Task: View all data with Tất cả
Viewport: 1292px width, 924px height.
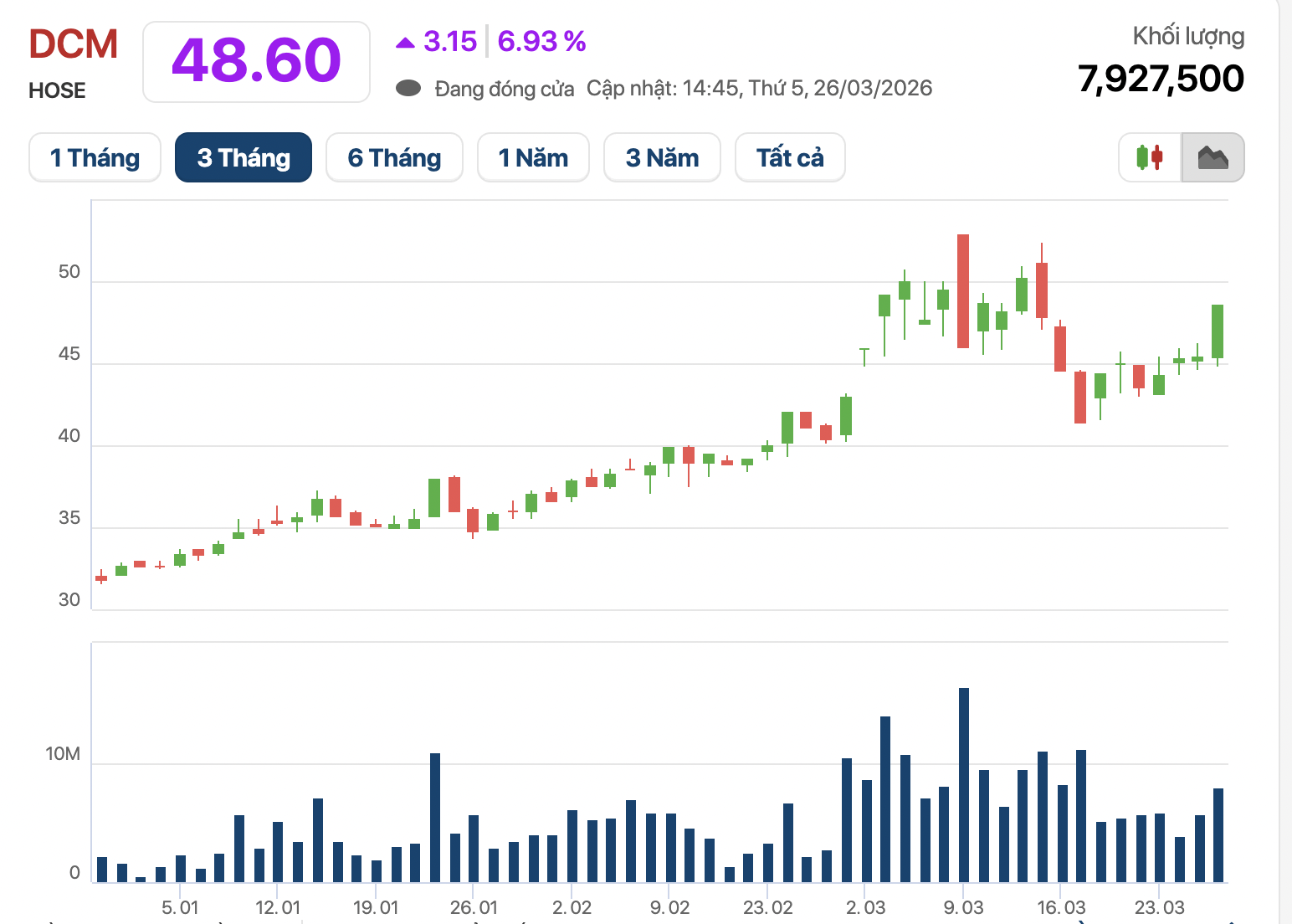Action: (x=790, y=157)
